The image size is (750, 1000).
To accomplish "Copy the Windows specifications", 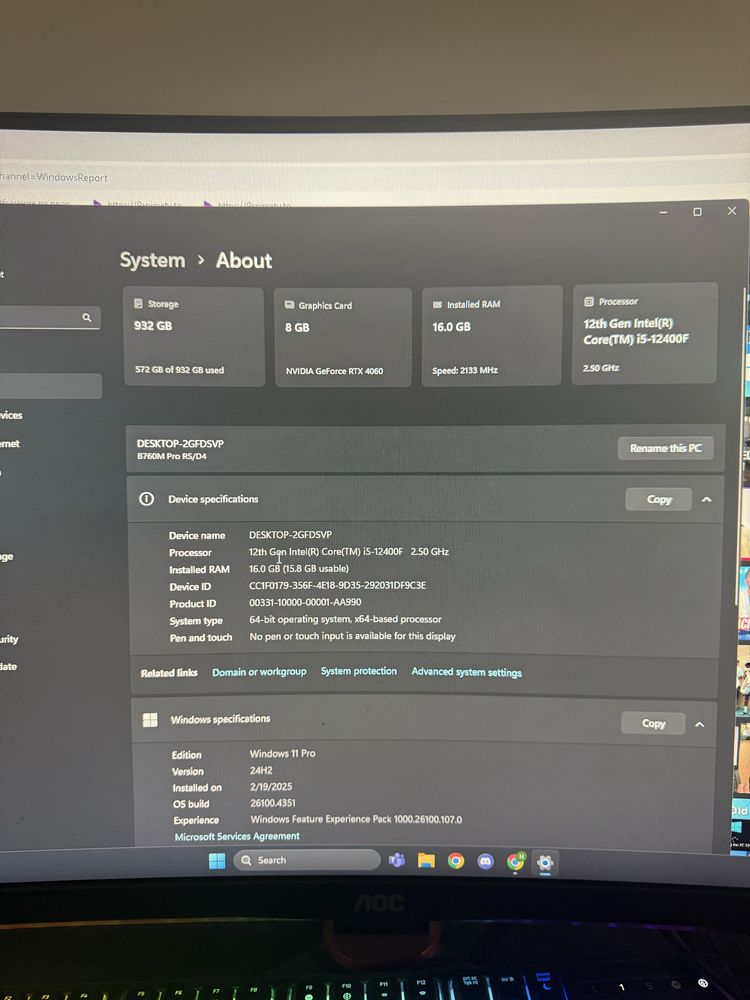I will click(653, 723).
